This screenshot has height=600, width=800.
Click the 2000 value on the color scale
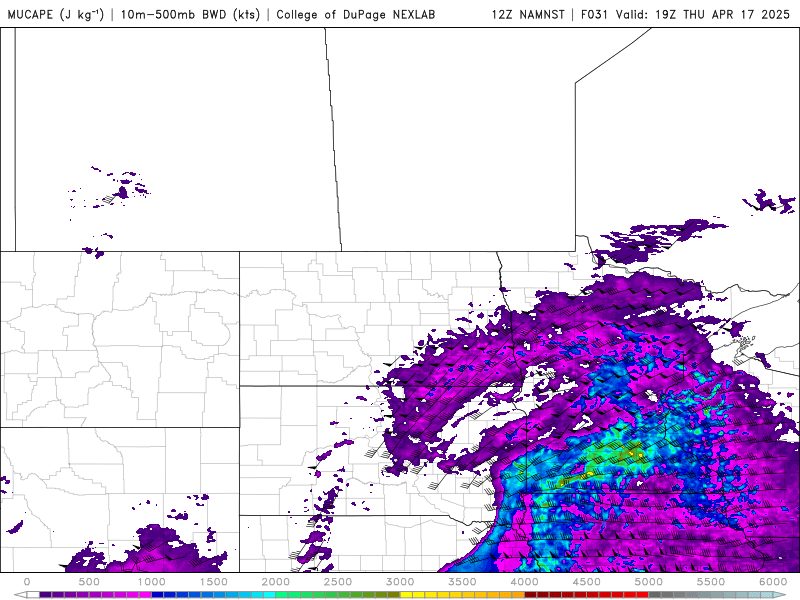click(x=276, y=582)
